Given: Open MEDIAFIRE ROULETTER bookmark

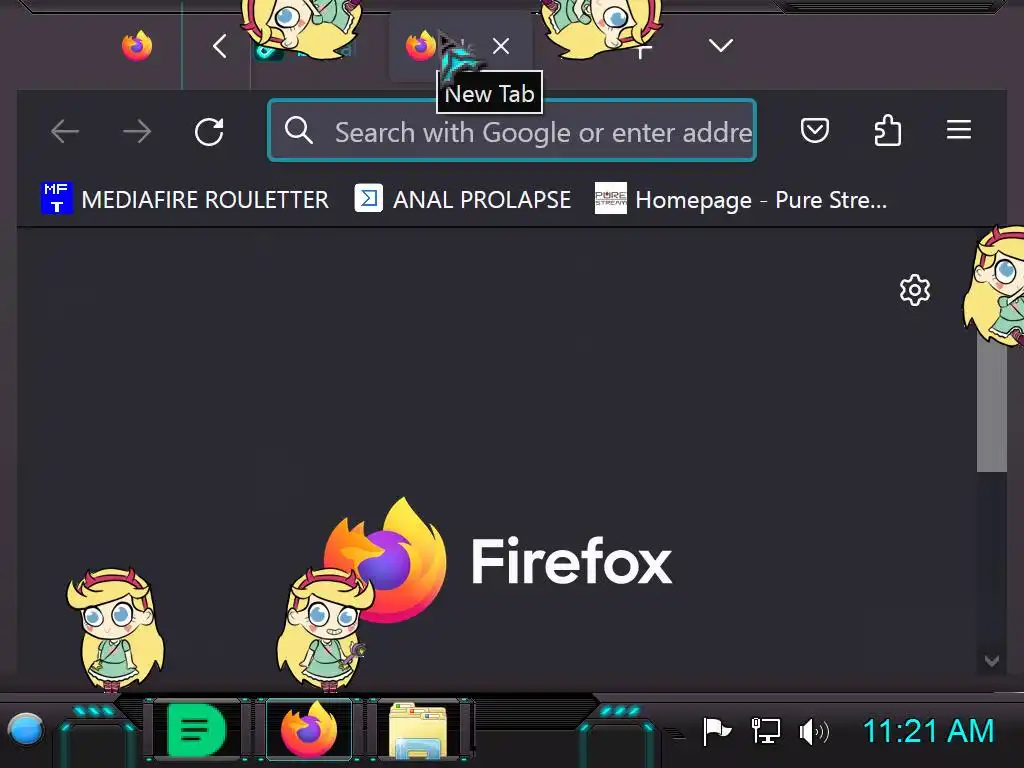Looking at the screenshot, I should pos(185,199).
